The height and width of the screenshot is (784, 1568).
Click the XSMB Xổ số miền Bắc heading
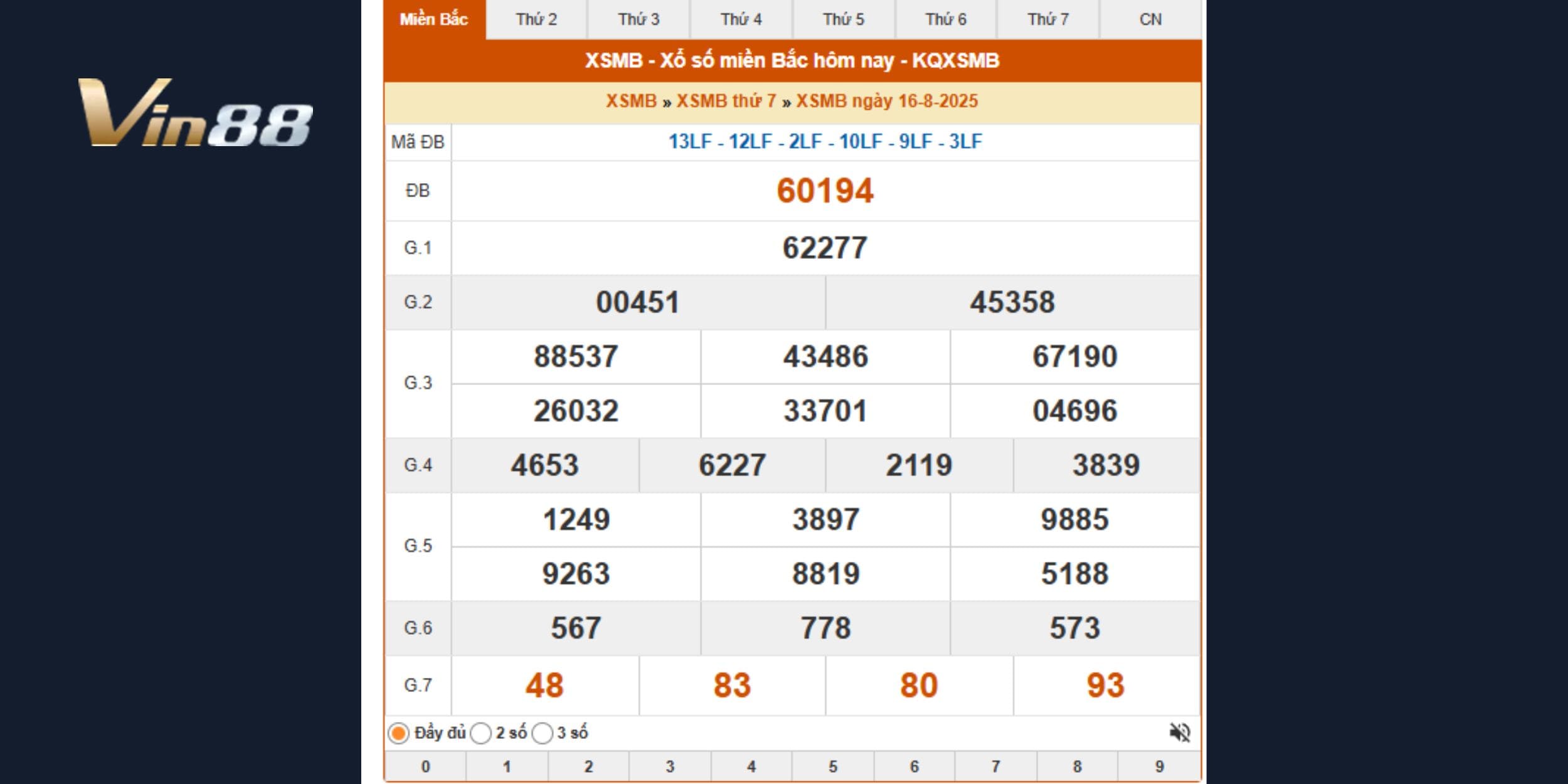click(x=792, y=60)
